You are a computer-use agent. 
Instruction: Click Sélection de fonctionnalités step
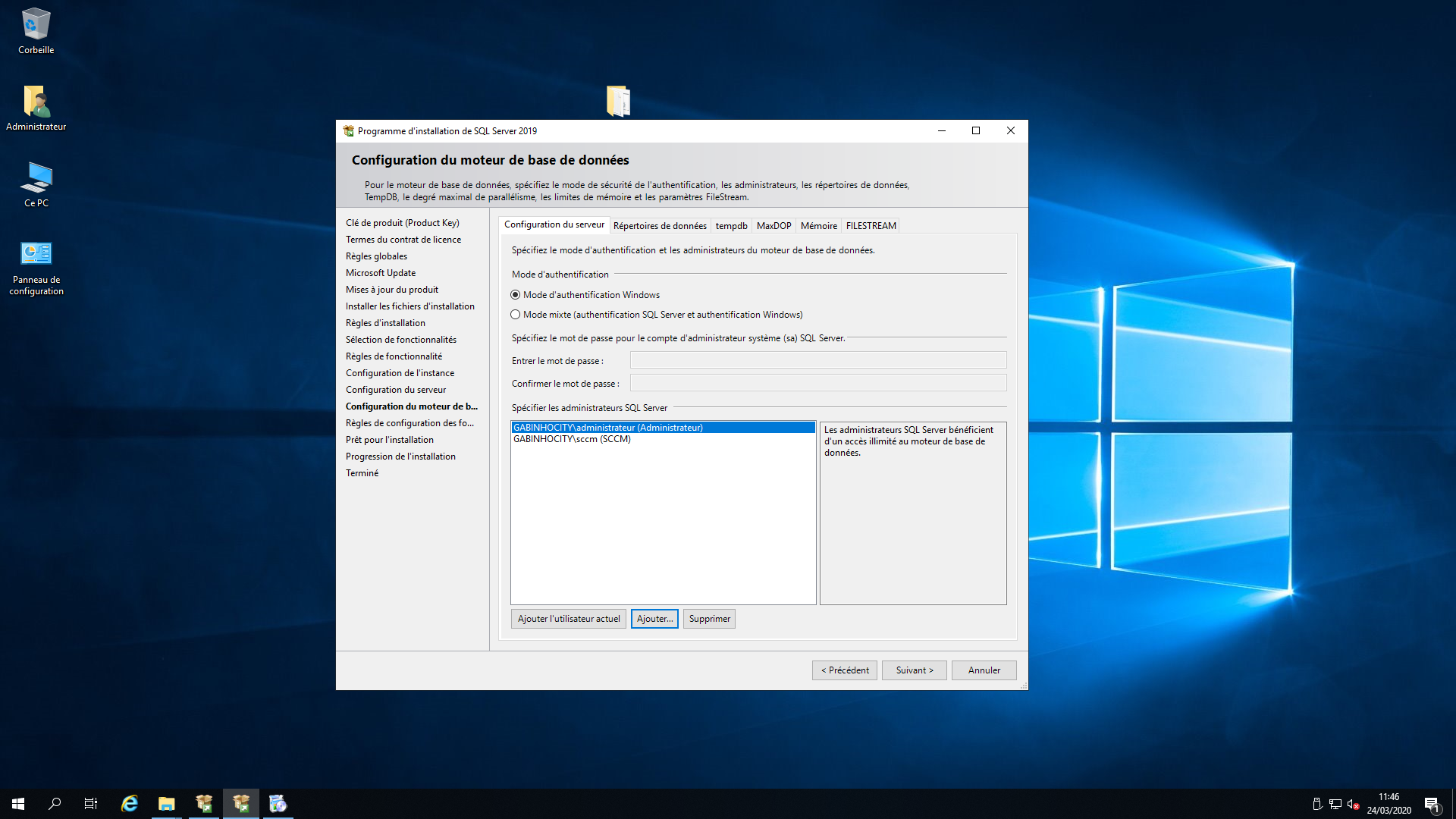pyautogui.click(x=401, y=340)
